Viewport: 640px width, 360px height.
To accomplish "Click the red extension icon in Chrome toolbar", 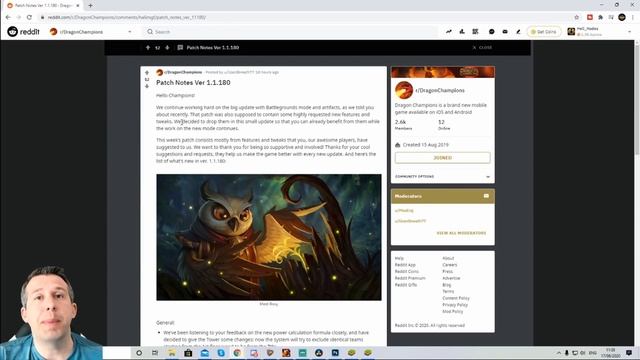I will [x=589, y=17].
